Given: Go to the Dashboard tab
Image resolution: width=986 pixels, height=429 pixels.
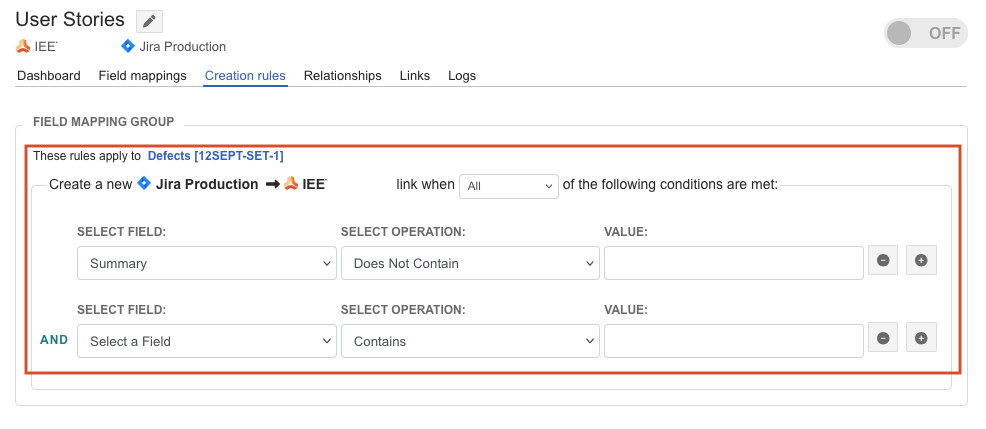Looking at the screenshot, I should 49,75.
